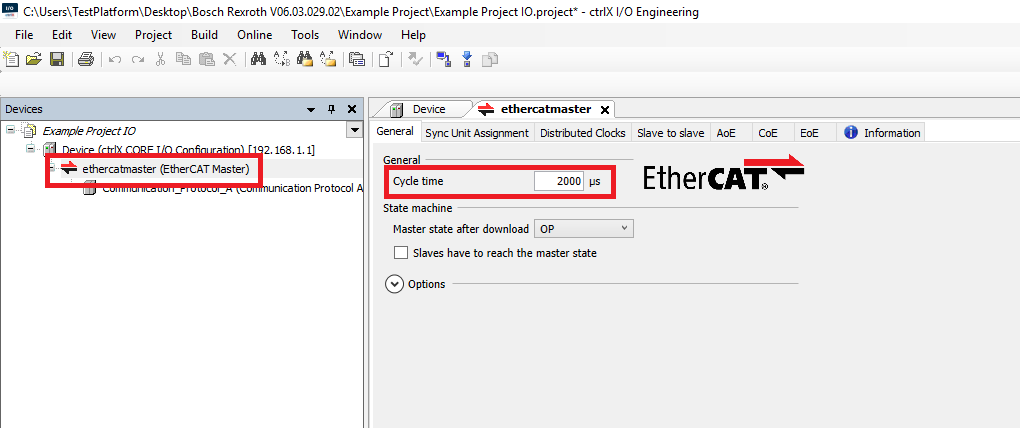Click the ethercatmaster red arrow tree icon
The image size is (1020, 428).
69,169
